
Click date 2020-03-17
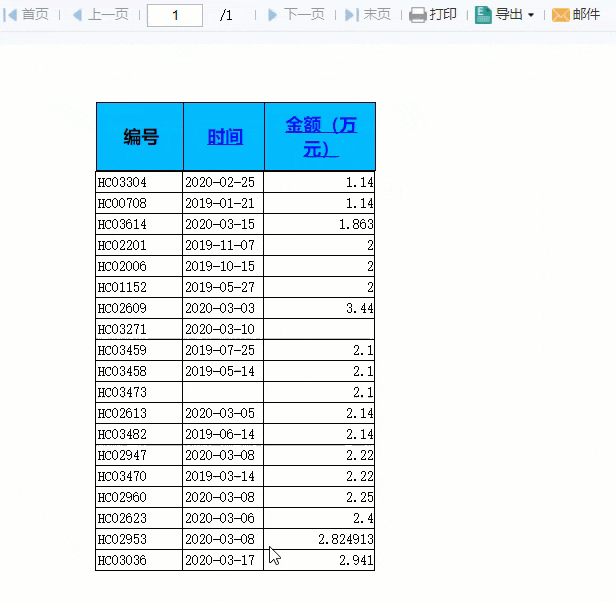pyautogui.click(x=220, y=560)
